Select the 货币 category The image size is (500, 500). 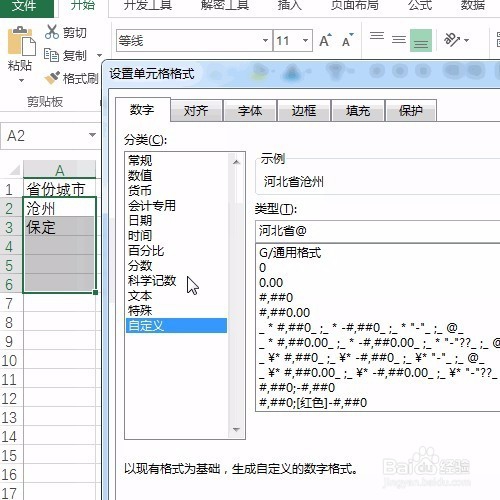pos(177,190)
